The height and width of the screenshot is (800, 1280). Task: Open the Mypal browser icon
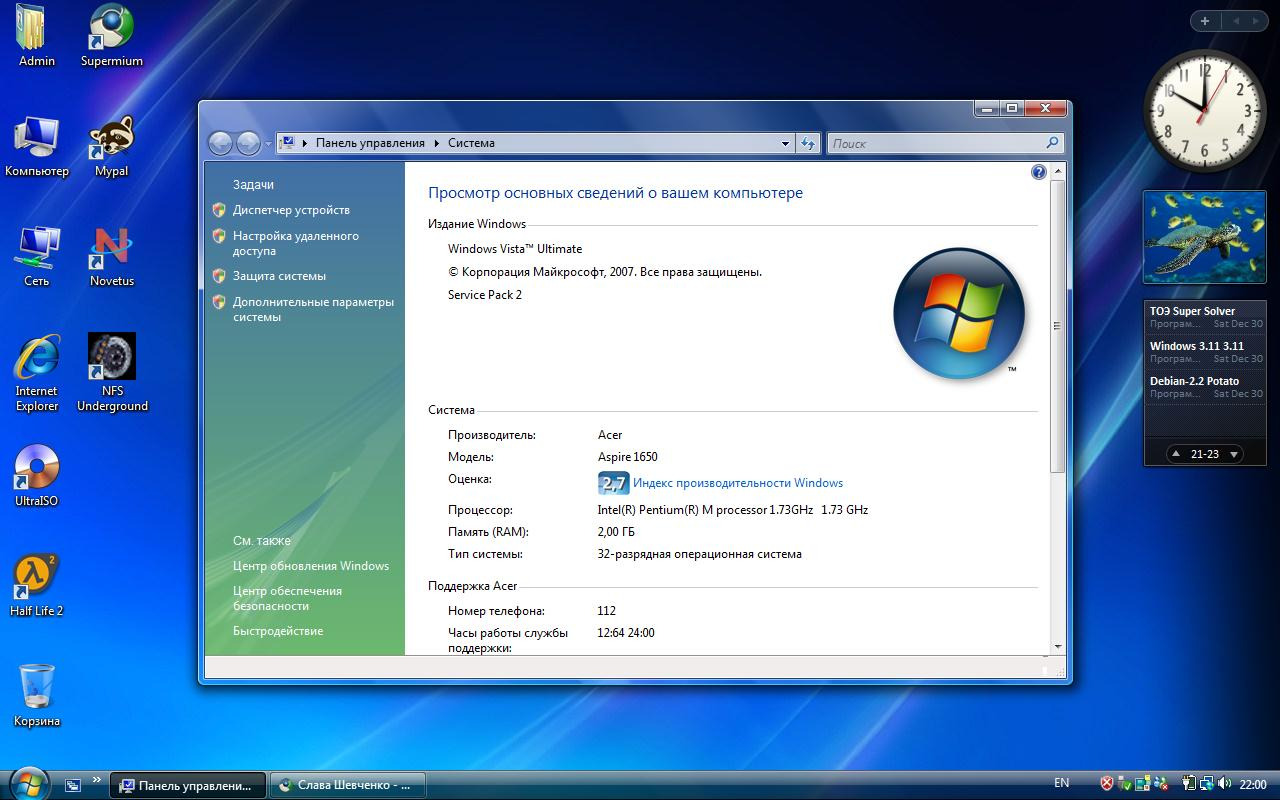[x=111, y=140]
